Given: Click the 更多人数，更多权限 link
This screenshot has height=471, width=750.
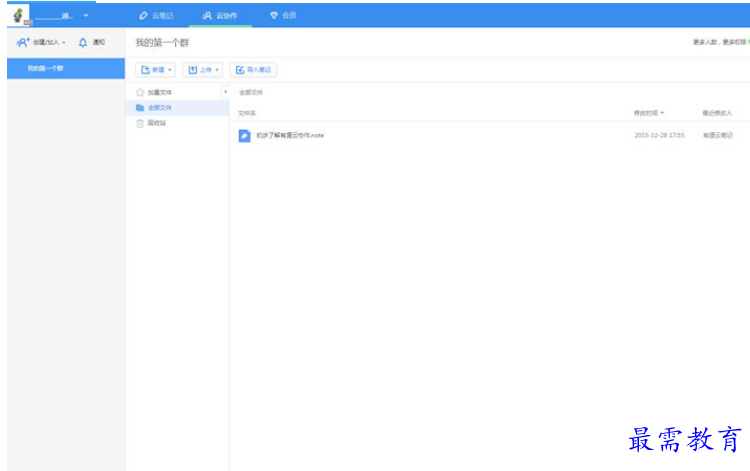Looking at the screenshot, I should 720,42.
